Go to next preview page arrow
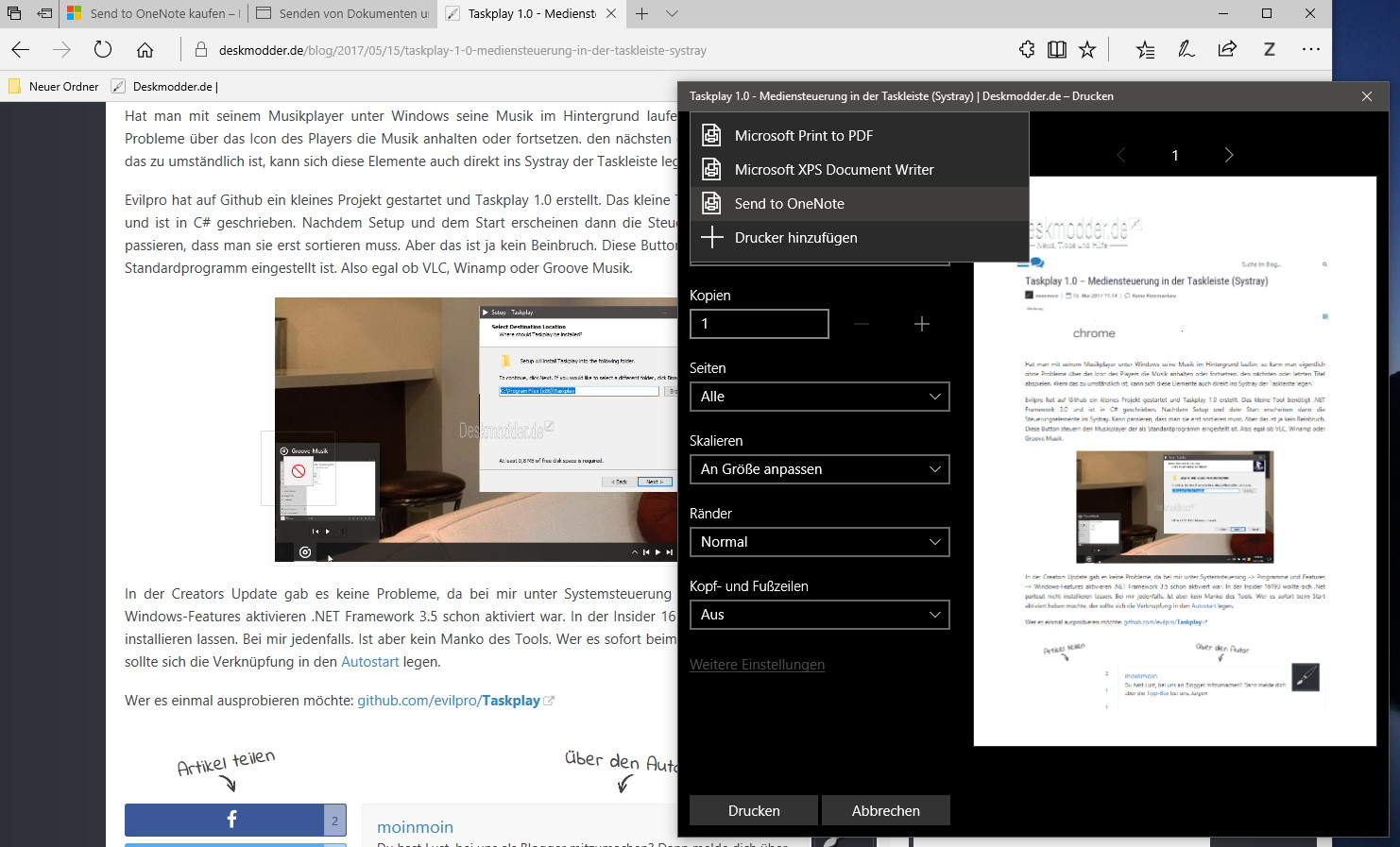This screenshot has height=847, width=1400. point(1228,155)
